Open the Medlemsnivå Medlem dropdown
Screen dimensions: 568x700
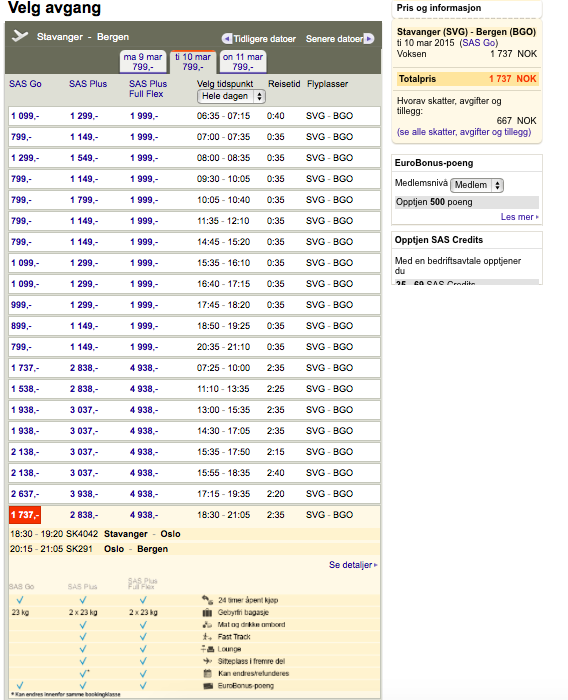click(476, 185)
